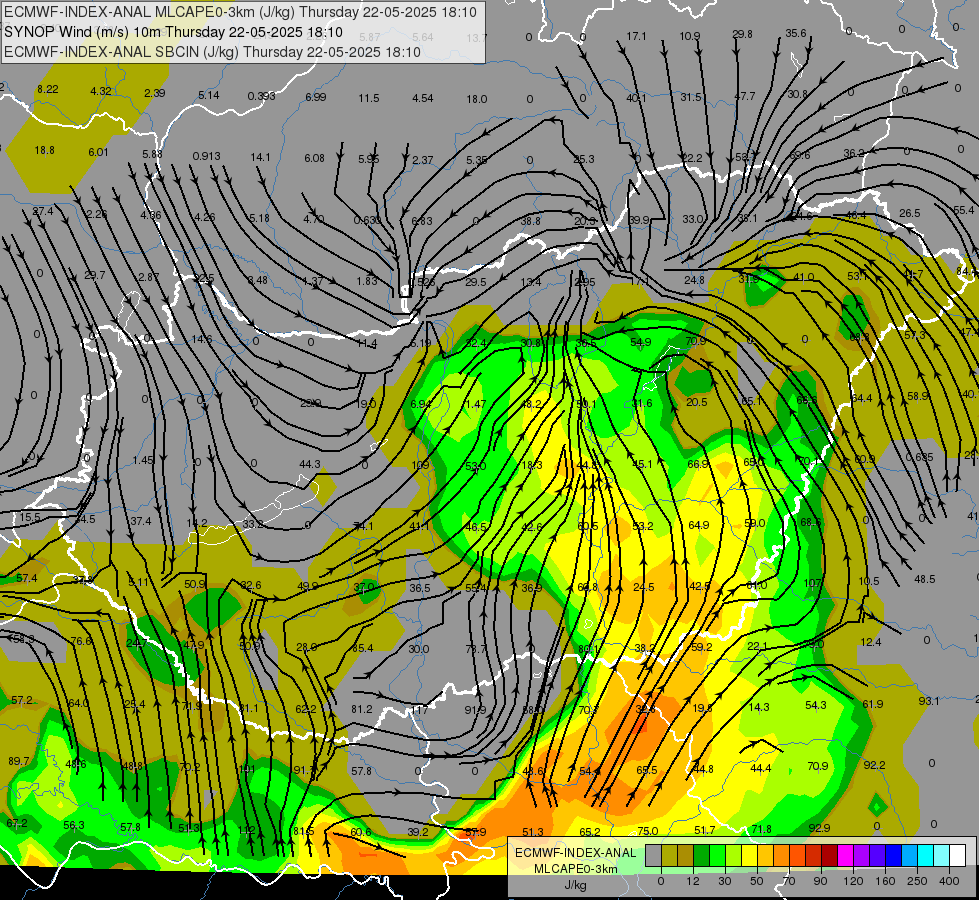Image resolution: width=979 pixels, height=900 pixels.
Task: Select the white swatch at legend end
Action: click(958, 855)
